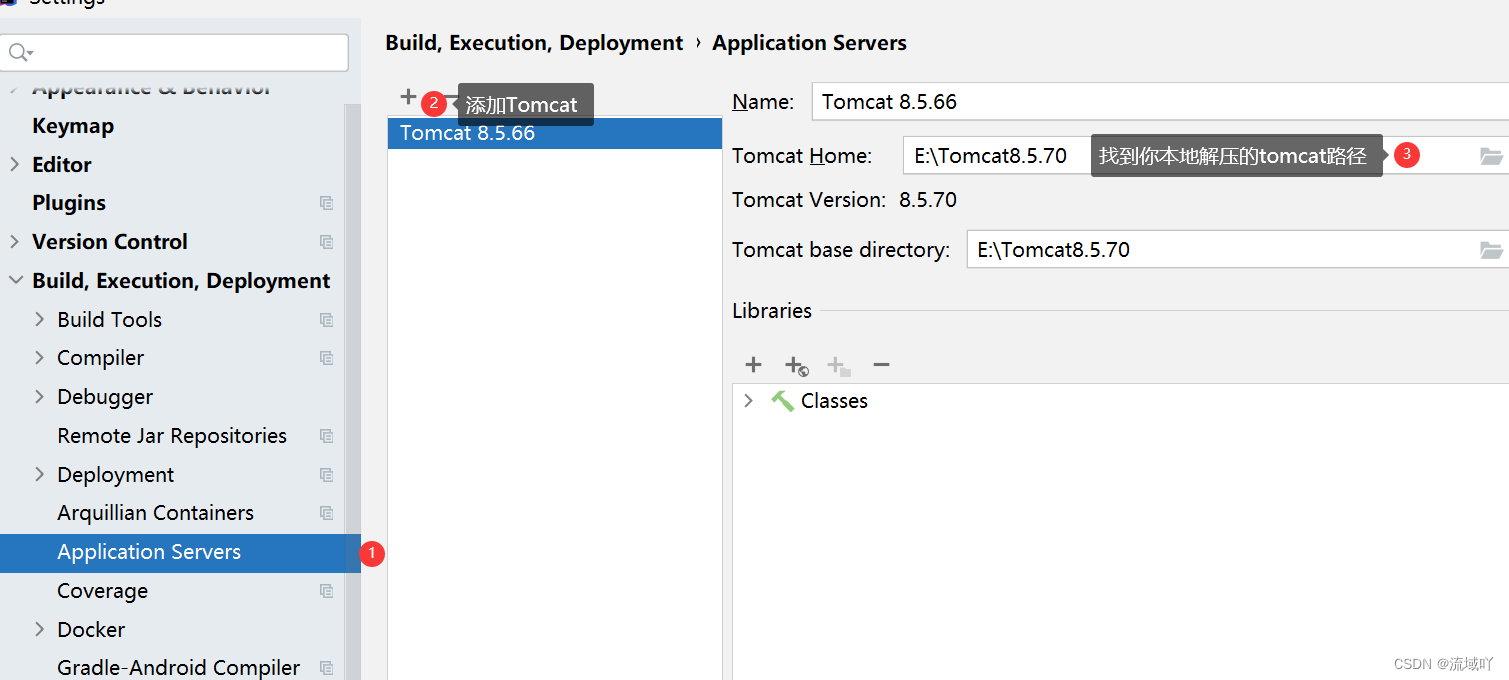Open Keymap settings

click(73, 126)
